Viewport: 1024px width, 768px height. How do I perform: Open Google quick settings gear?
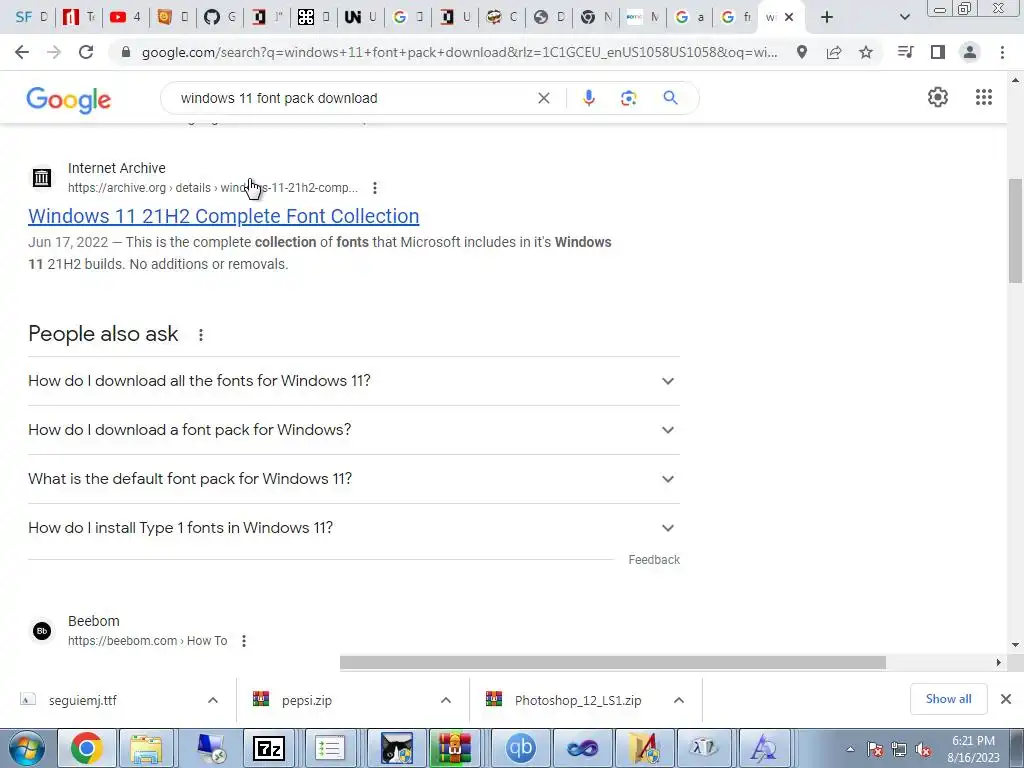point(938,97)
